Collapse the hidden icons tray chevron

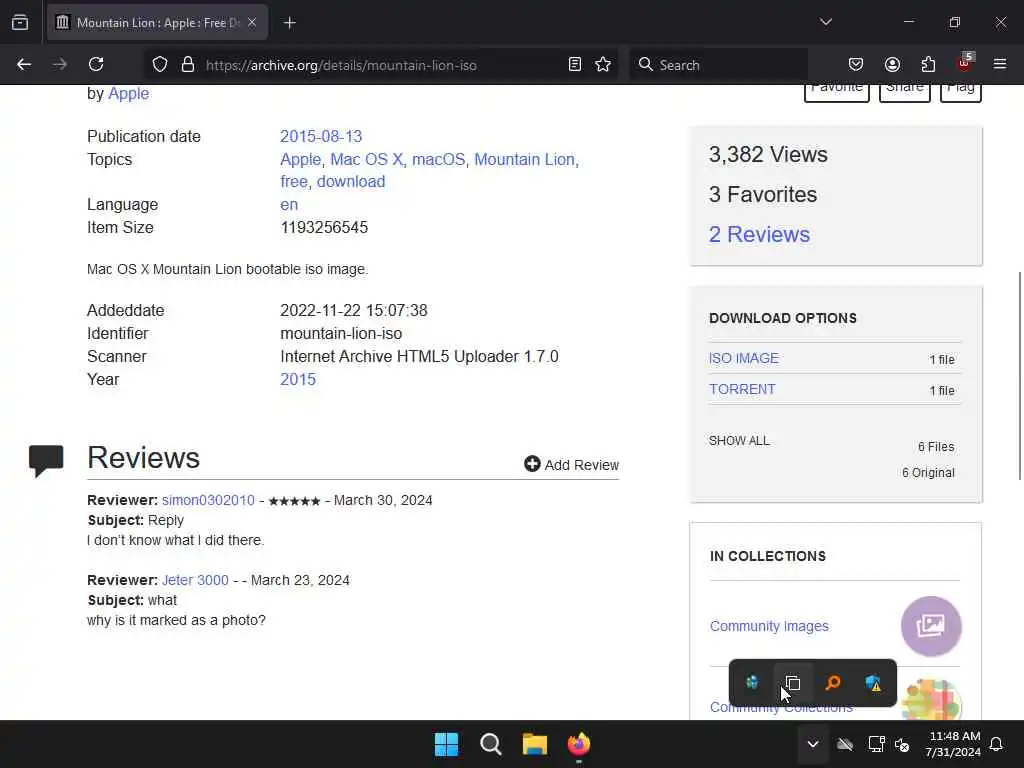812,744
